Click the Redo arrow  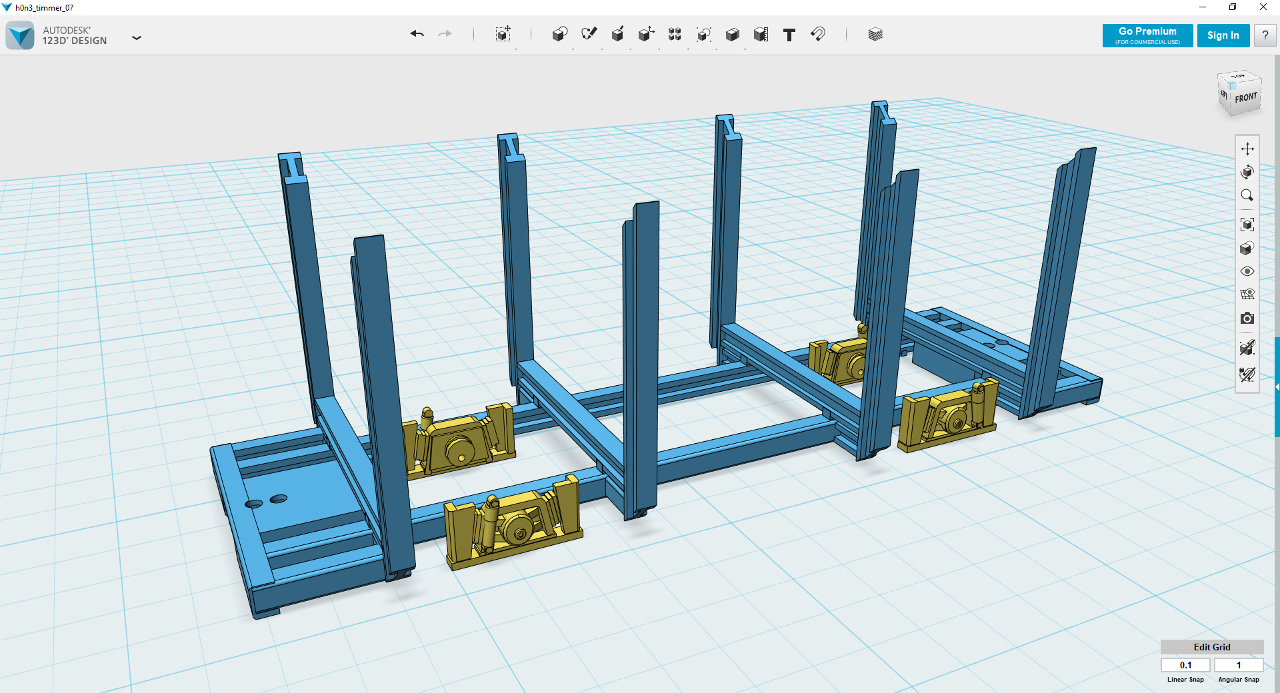click(x=445, y=34)
